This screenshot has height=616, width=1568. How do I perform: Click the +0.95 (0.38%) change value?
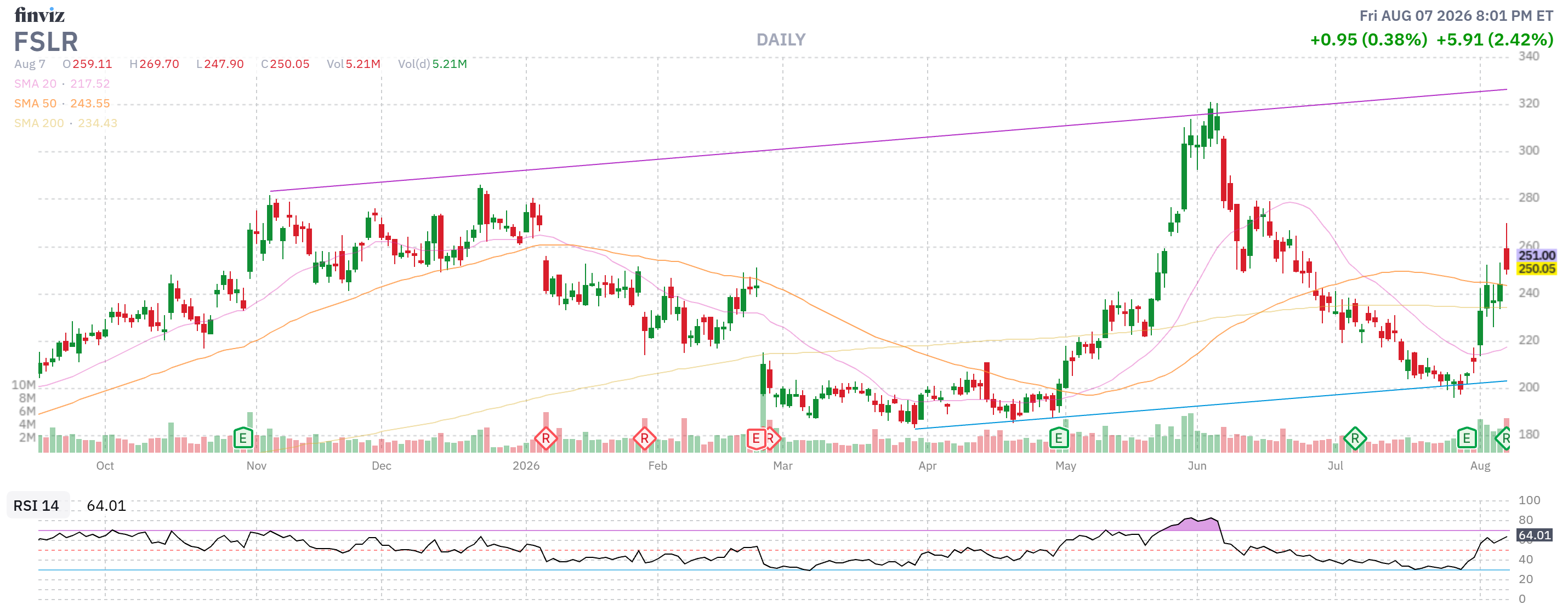tap(1368, 40)
